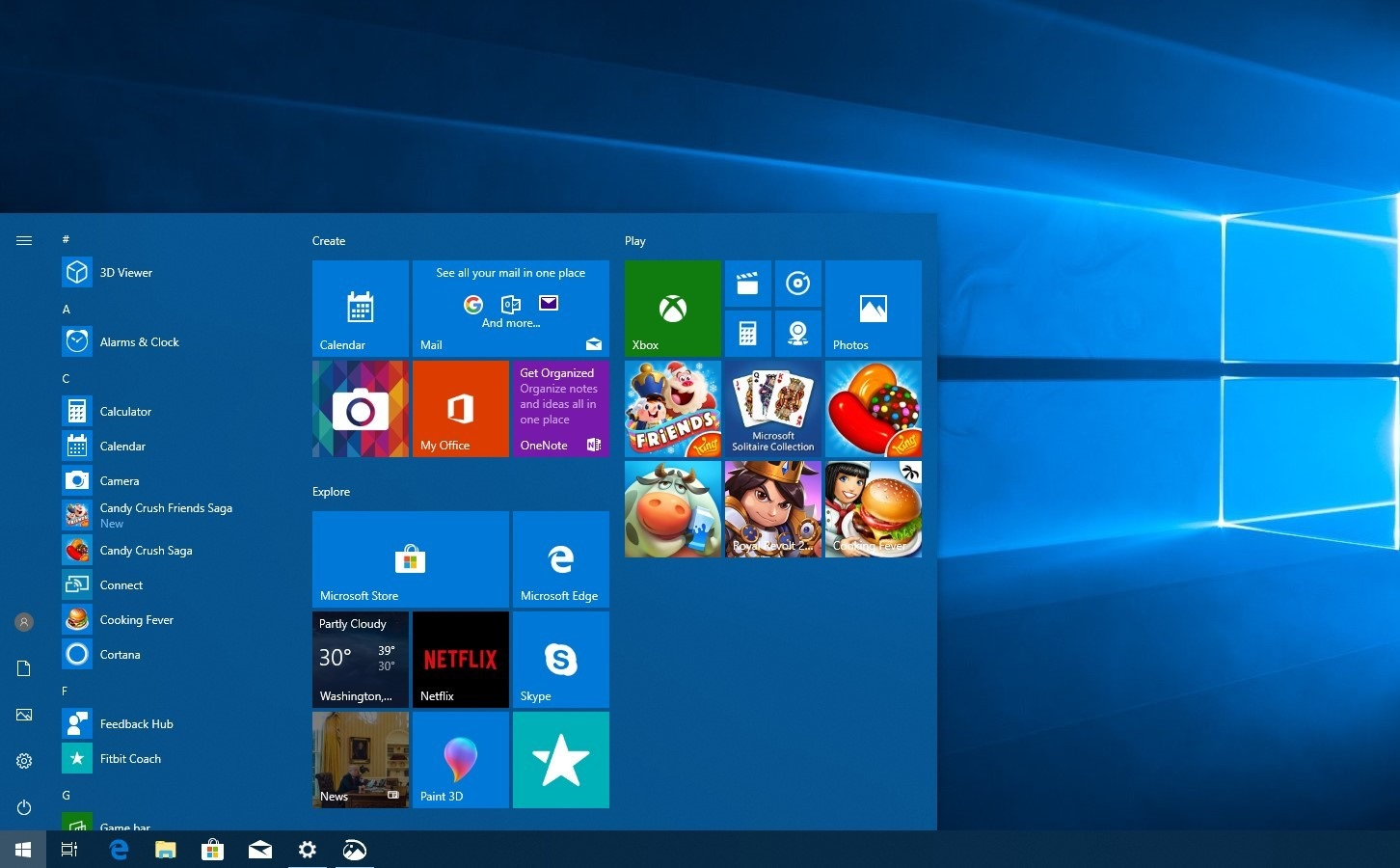Click the # letter header in app list
The image size is (1400, 868).
[66, 239]
